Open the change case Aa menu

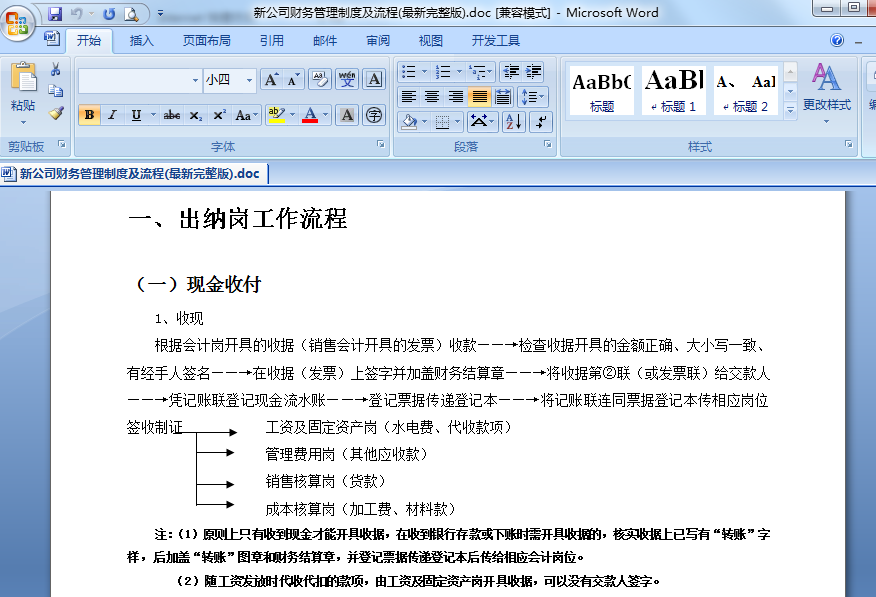[246, 115]
